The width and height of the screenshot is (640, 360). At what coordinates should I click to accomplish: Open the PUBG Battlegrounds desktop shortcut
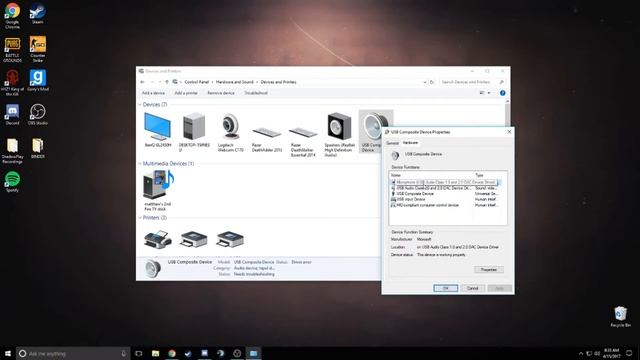12,49
